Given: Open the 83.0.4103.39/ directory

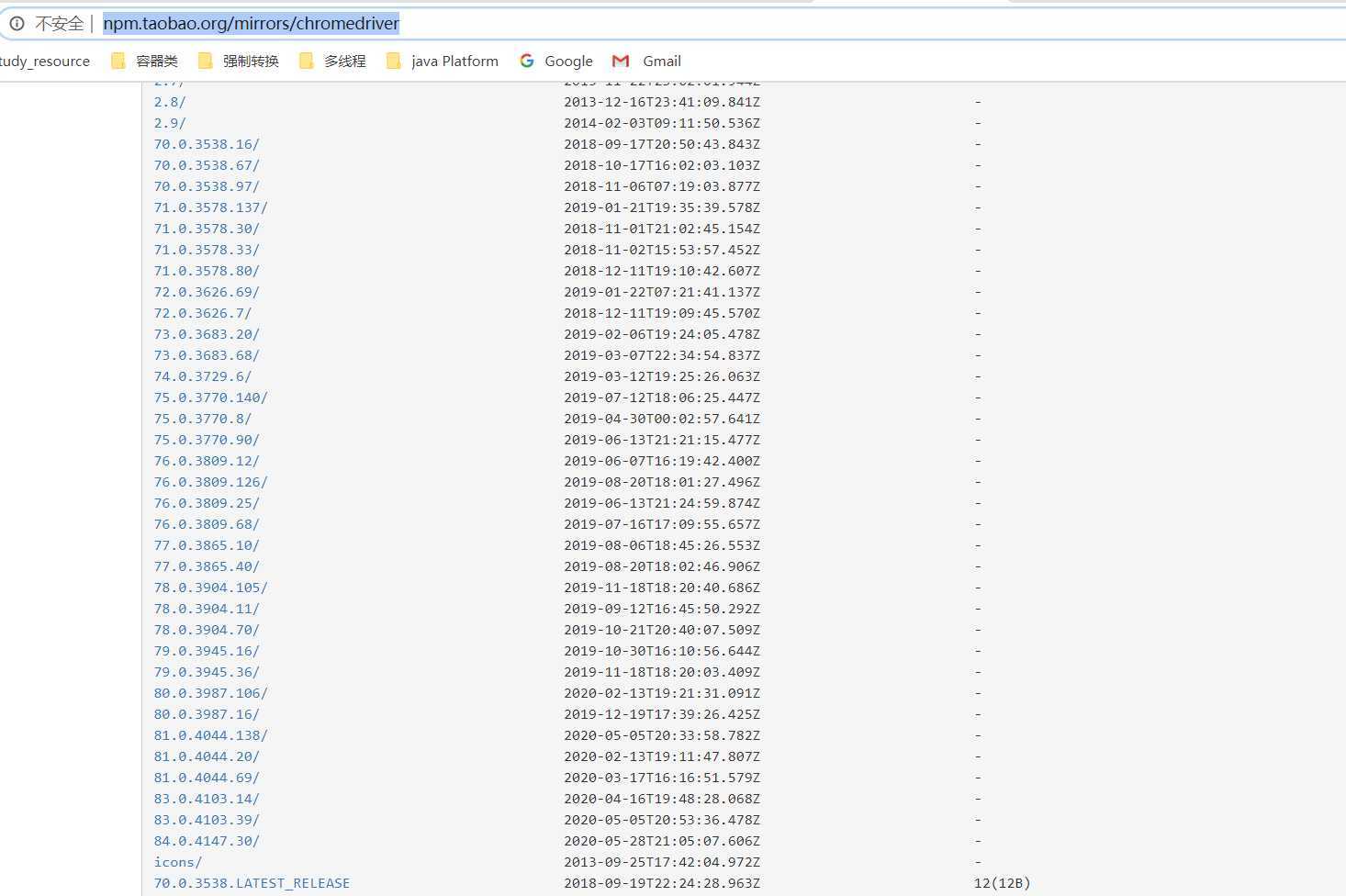Looking at the screenshot, I should 207,820.
